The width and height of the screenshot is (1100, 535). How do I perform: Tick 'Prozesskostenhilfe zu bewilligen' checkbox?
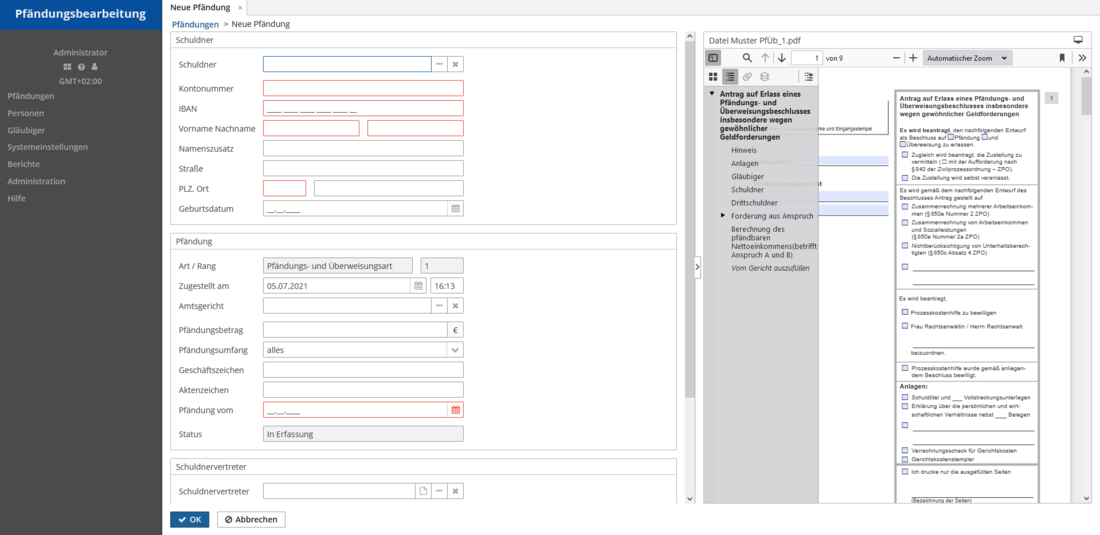[x=905, y=312]
